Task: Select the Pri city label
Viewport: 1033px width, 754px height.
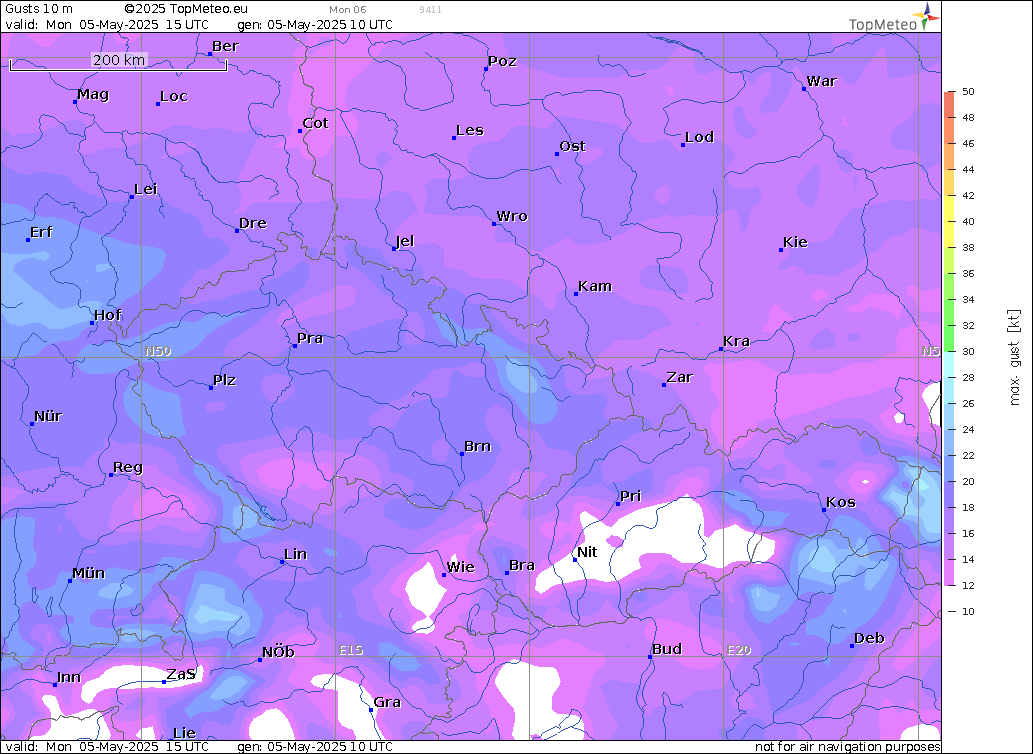Action: click(x=630, y=496)
